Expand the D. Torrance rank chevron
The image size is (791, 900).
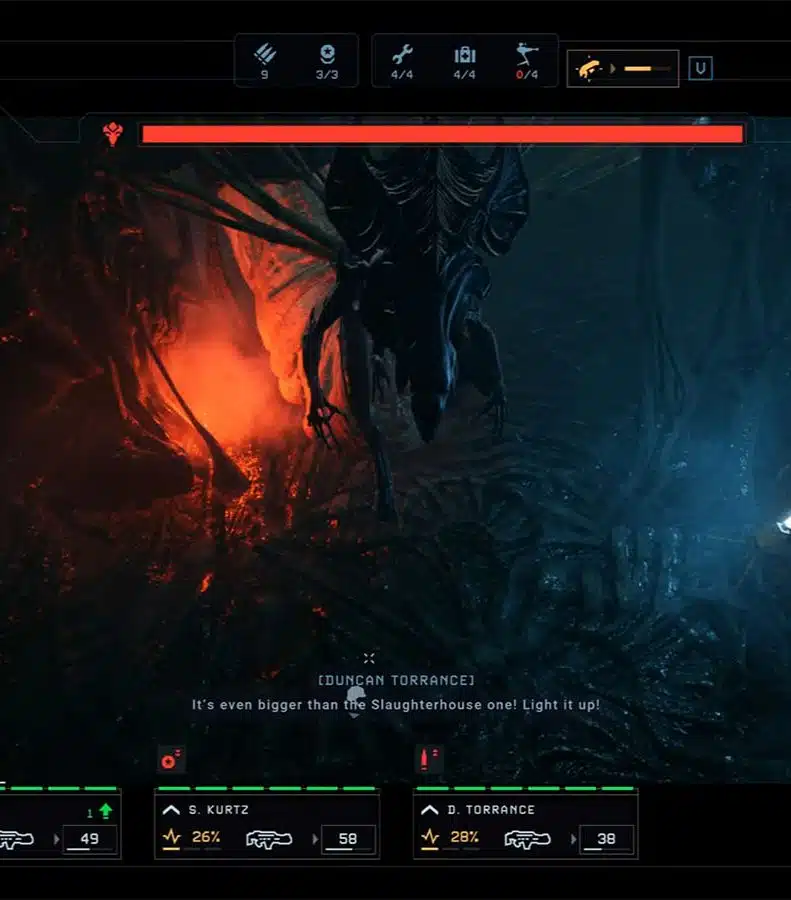point(429,810)
